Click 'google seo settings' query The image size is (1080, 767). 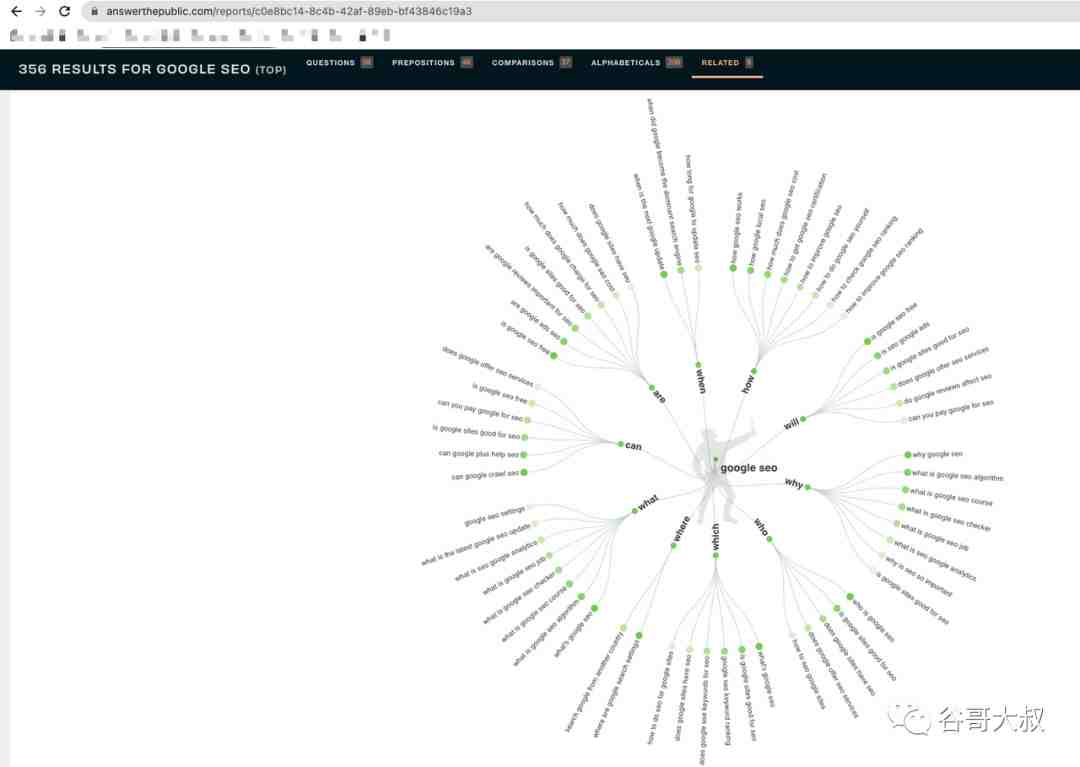(x=495, y=517)
